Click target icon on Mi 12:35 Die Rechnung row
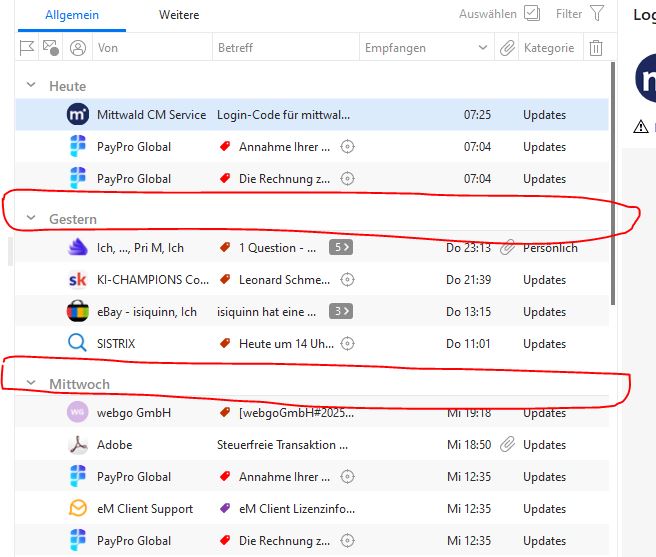Viewport: 656px width, 557px height. pyautogui.click(x=347, y=541)
